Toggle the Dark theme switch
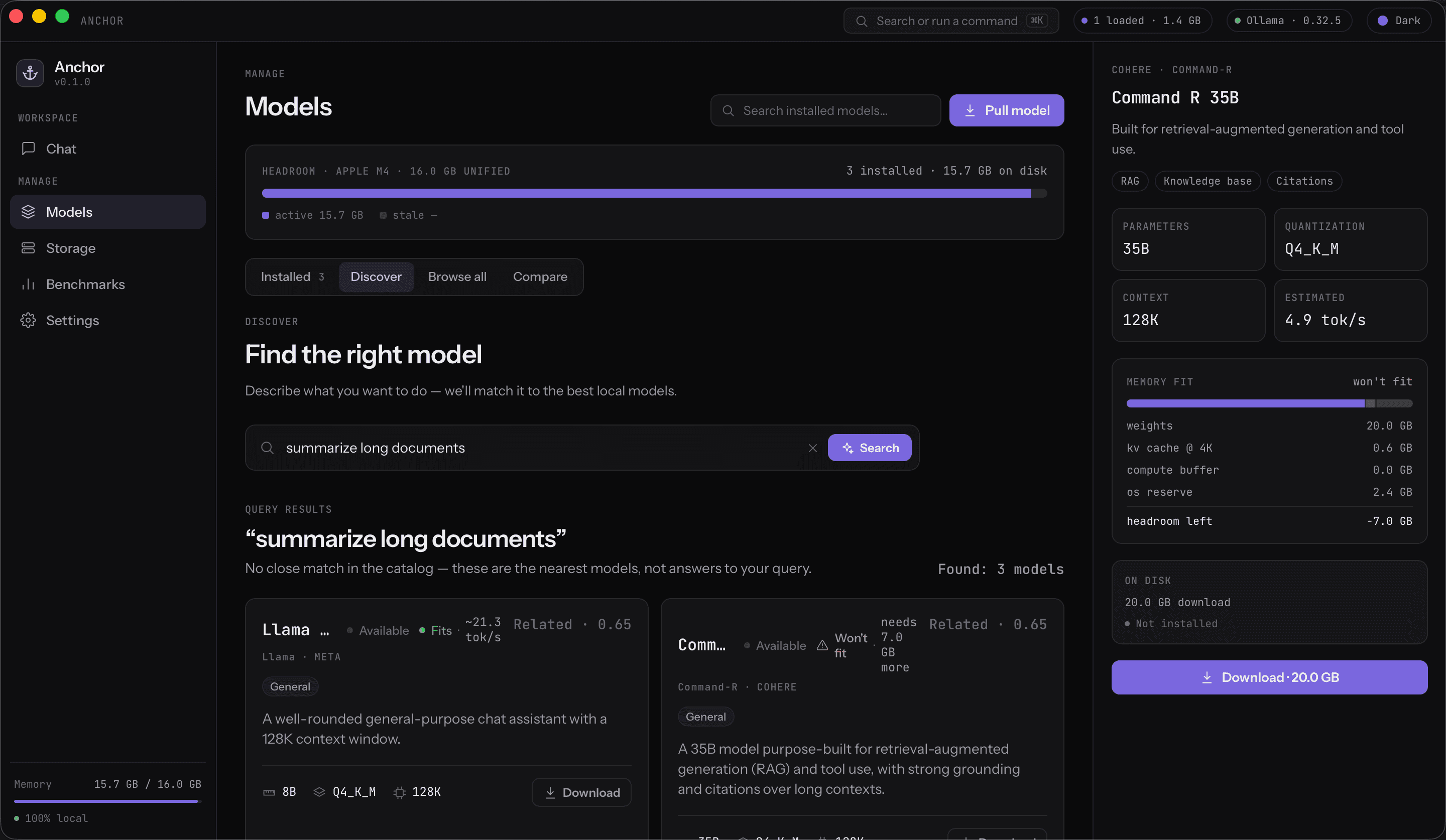Image resolution: width=1446 pixels, height=840 pixels. pos(1398,21)
